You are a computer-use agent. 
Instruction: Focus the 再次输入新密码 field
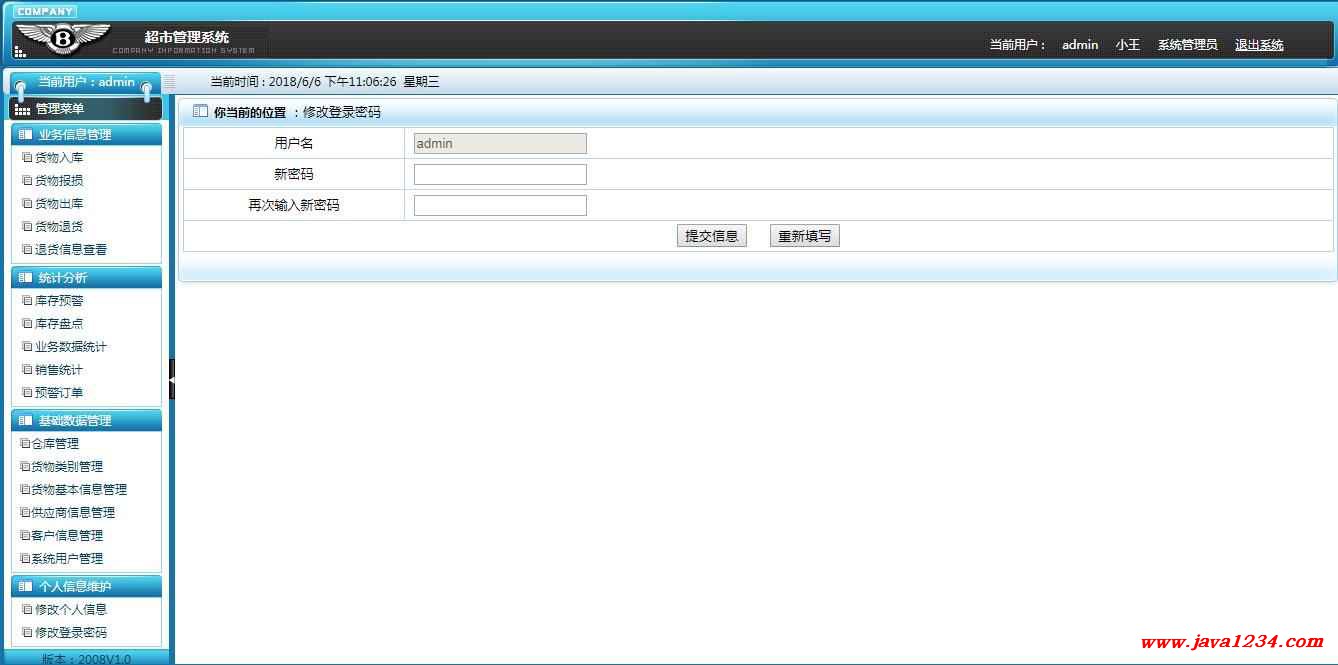tap(500, 206)
